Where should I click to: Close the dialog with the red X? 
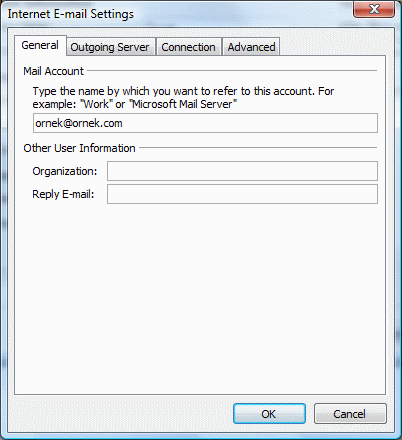(x=374, y=9)
